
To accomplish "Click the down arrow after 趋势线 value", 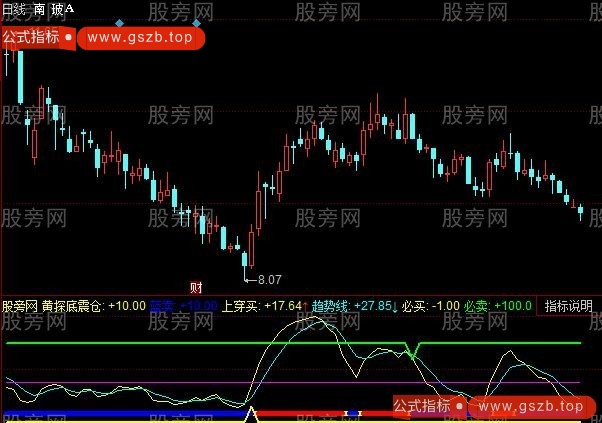I will [x=394, y=305].
